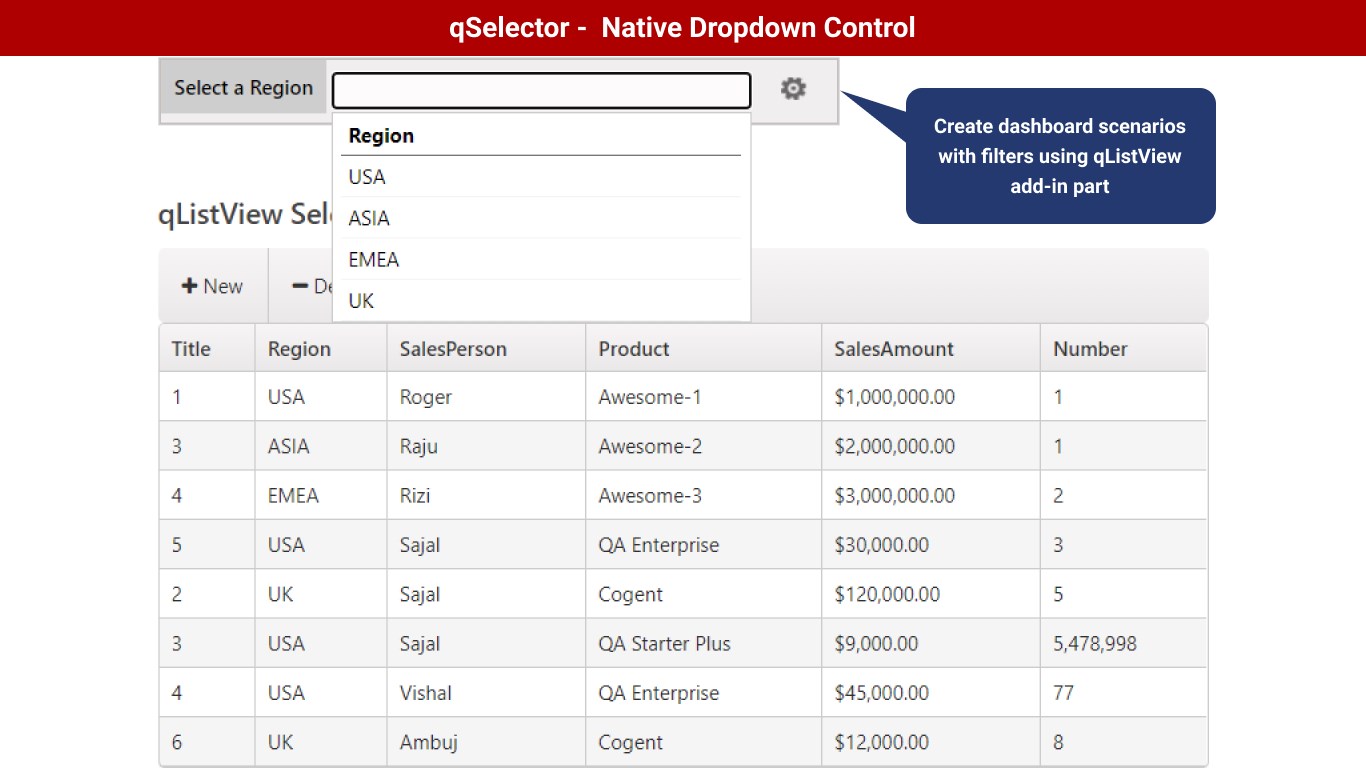
Task: Click the SalesAmount column header
Action: point(894,349)
